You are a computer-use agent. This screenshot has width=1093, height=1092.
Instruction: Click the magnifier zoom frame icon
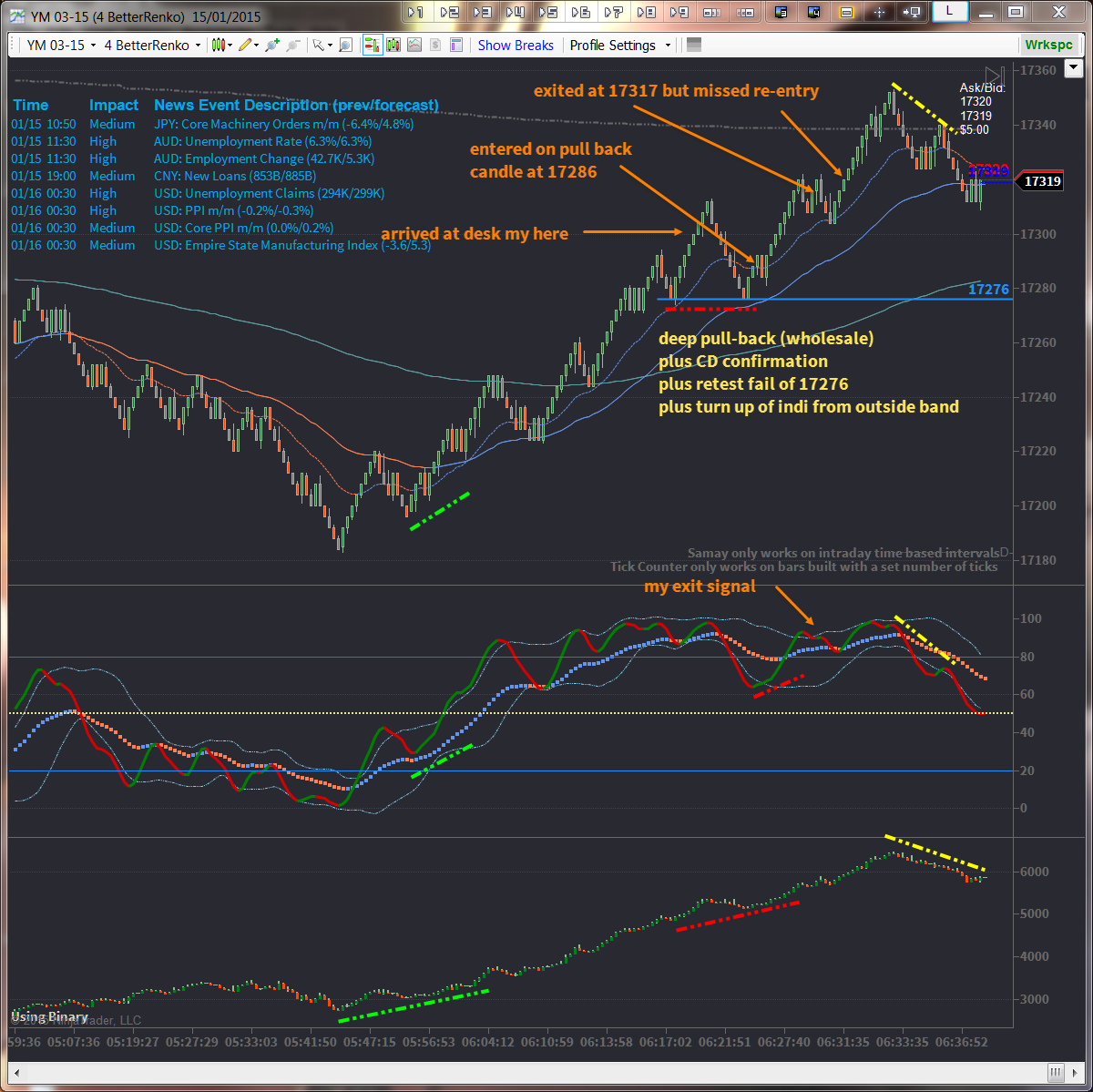[x=343, y=45]
